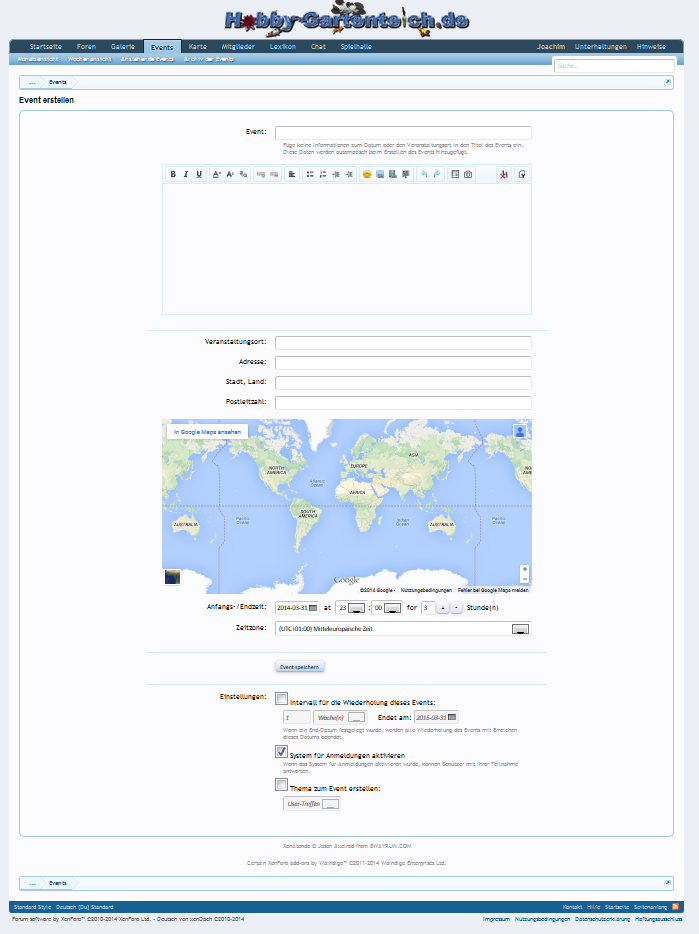Enable the event repetition interval checkbox

pos(281,699)
